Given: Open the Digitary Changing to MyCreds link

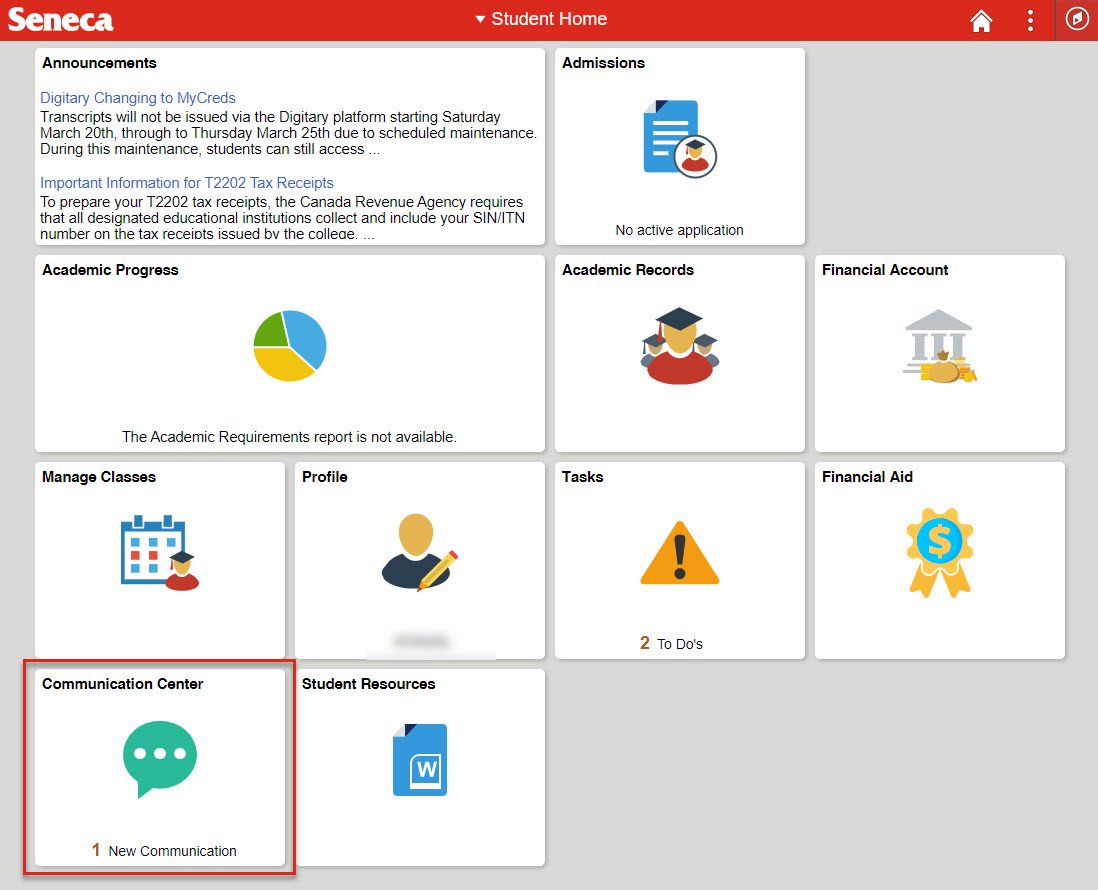Looking at the screenshot, I should pyautogui.click(x=138, y=98).
